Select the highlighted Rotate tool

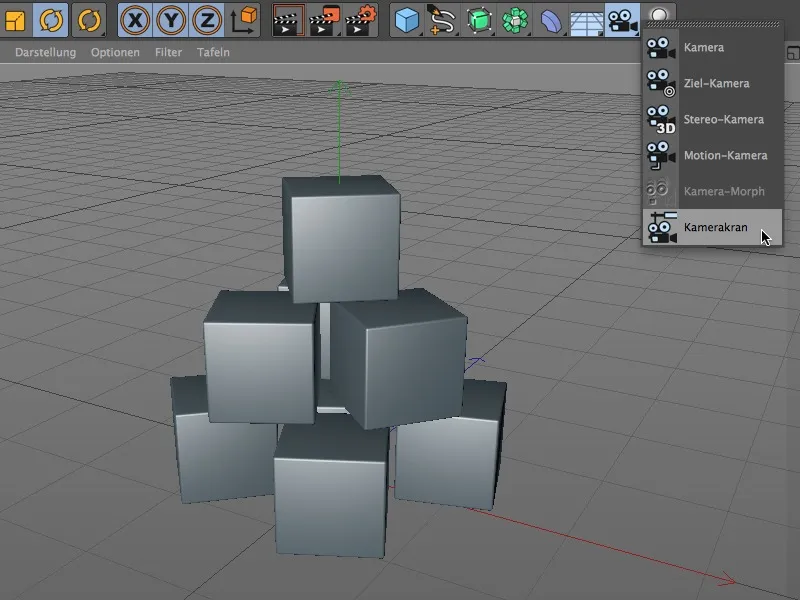51,20
